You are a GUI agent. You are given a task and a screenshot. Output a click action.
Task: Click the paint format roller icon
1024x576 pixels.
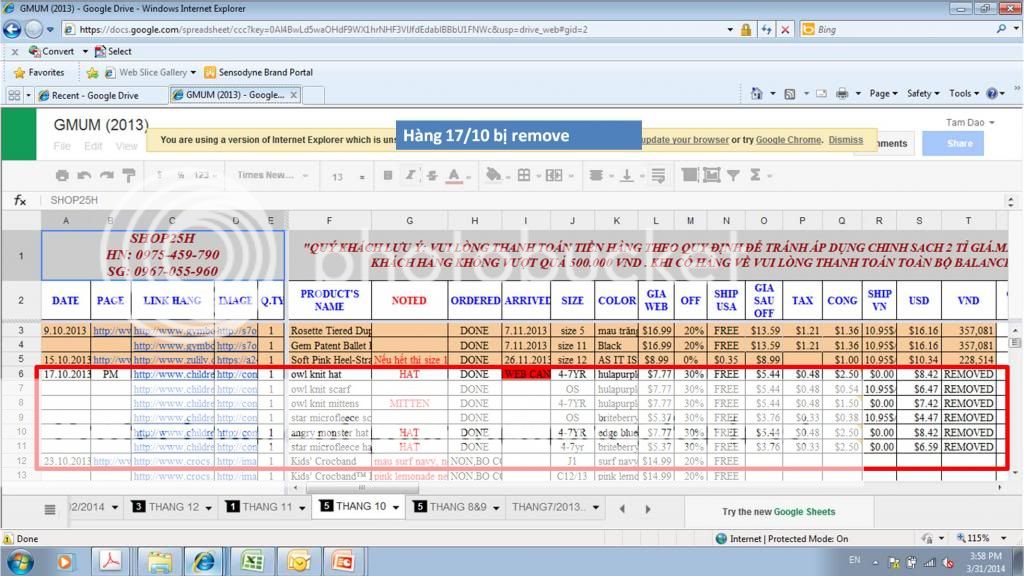[128, 175]
